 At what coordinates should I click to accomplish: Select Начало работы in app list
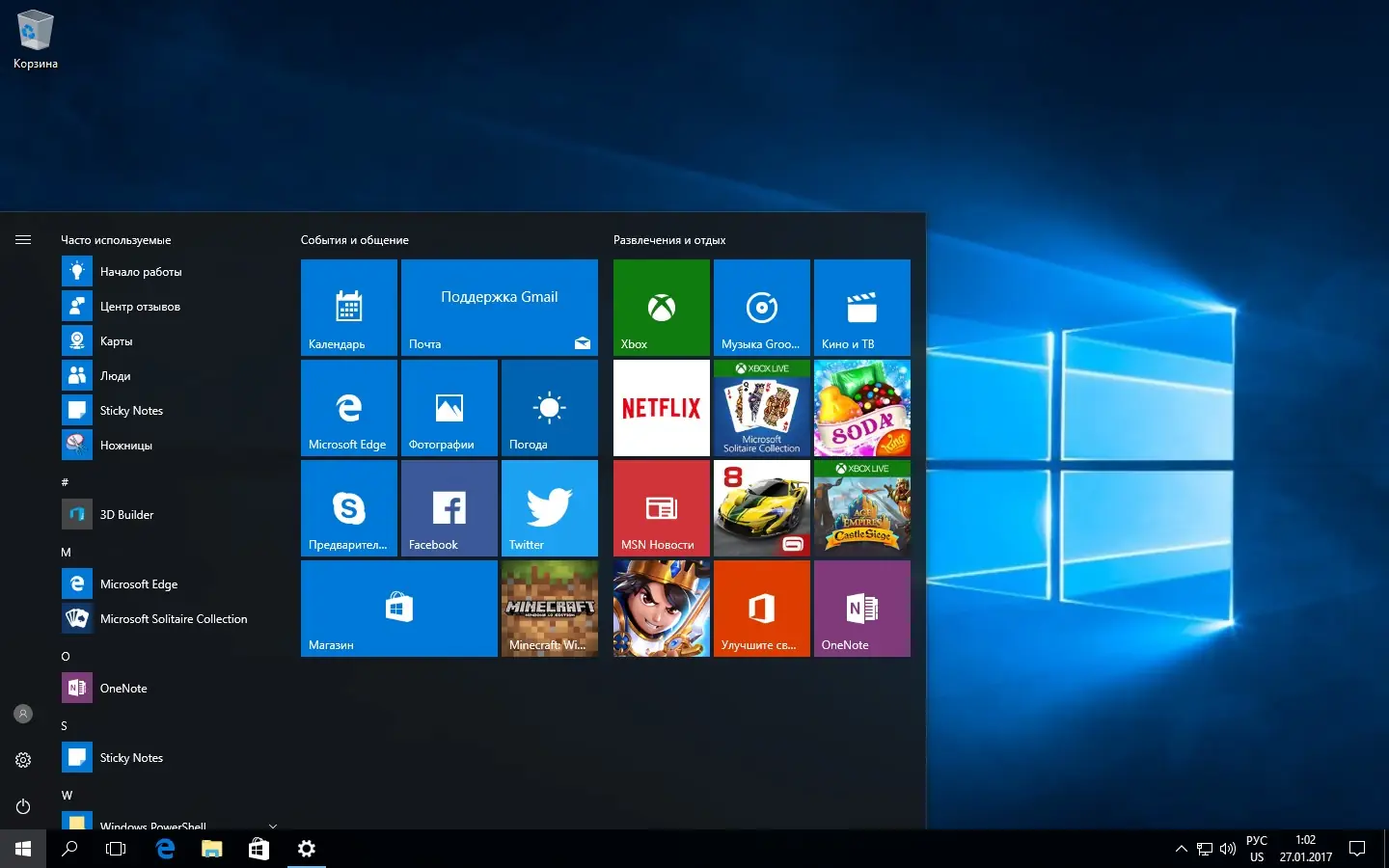[141, 271]
